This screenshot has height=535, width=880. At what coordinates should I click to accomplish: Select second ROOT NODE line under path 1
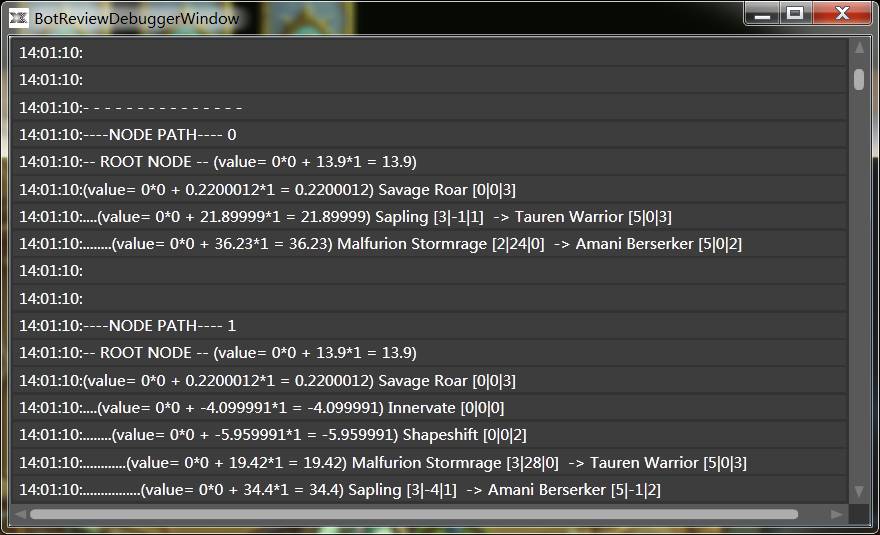(x=429, y=353)
